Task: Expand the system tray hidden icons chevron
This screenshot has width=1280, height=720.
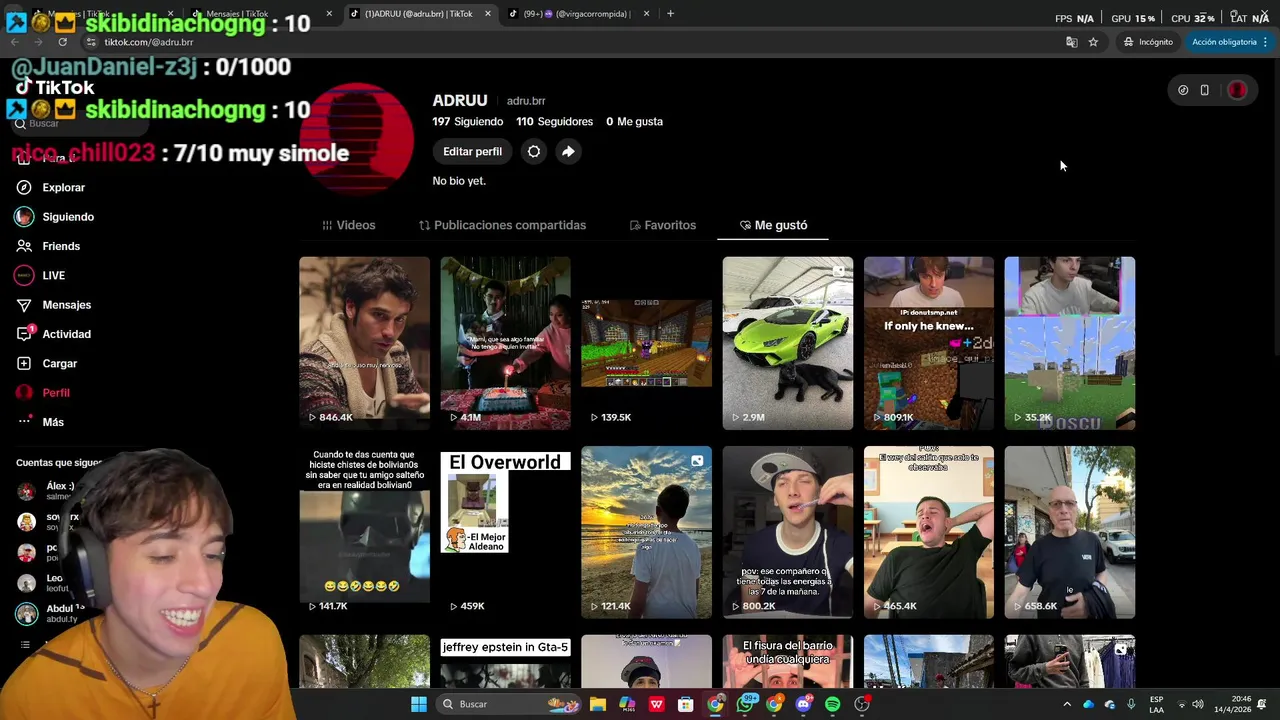Action: 1066,704
